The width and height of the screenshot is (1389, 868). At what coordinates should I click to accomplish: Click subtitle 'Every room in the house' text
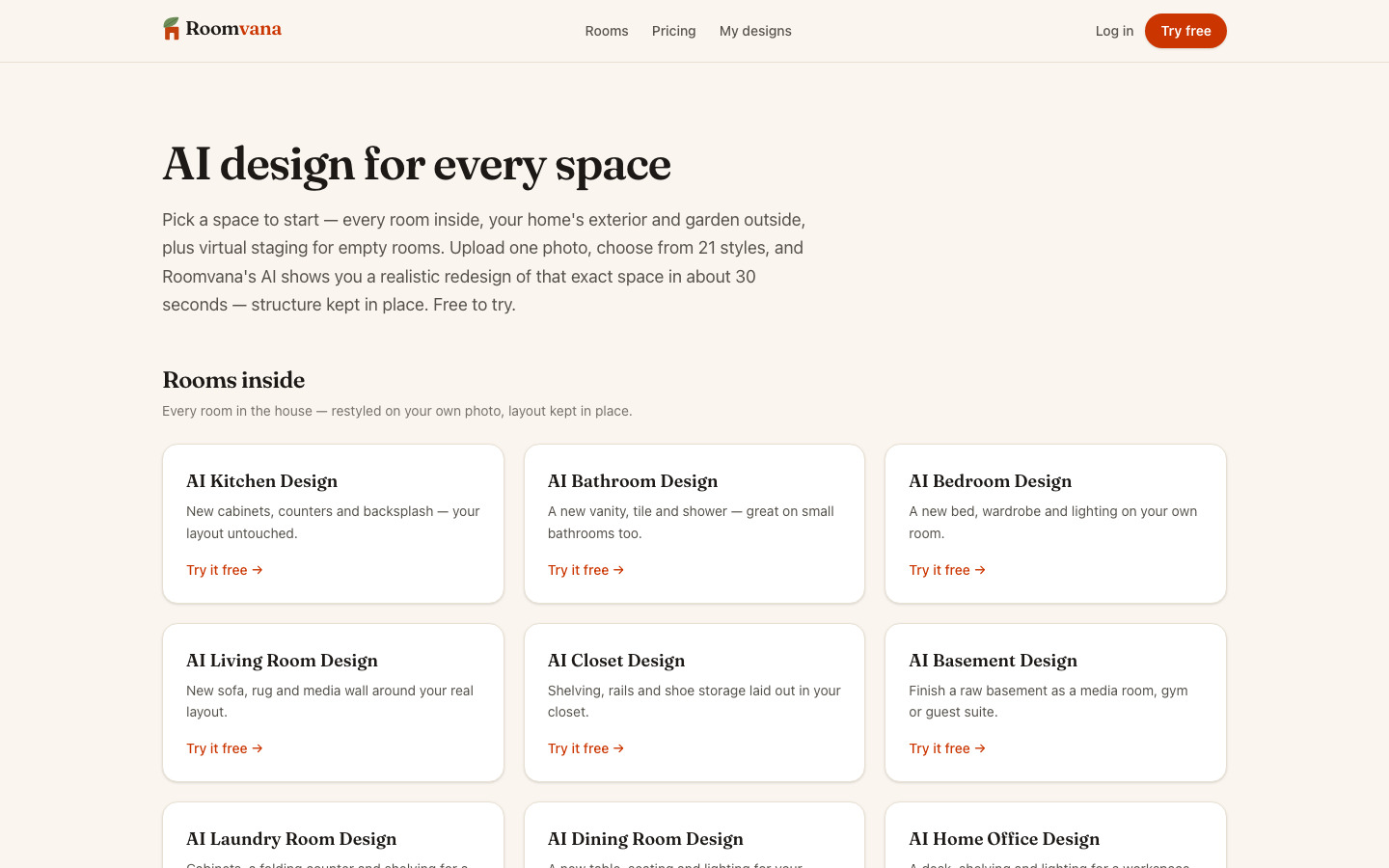point(237,411)
